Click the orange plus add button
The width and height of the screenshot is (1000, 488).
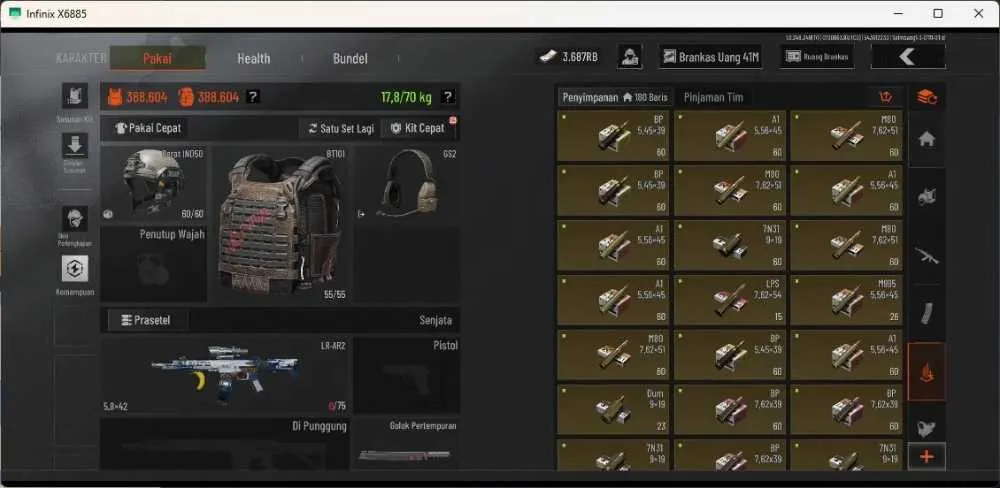(x=927, y=457)
